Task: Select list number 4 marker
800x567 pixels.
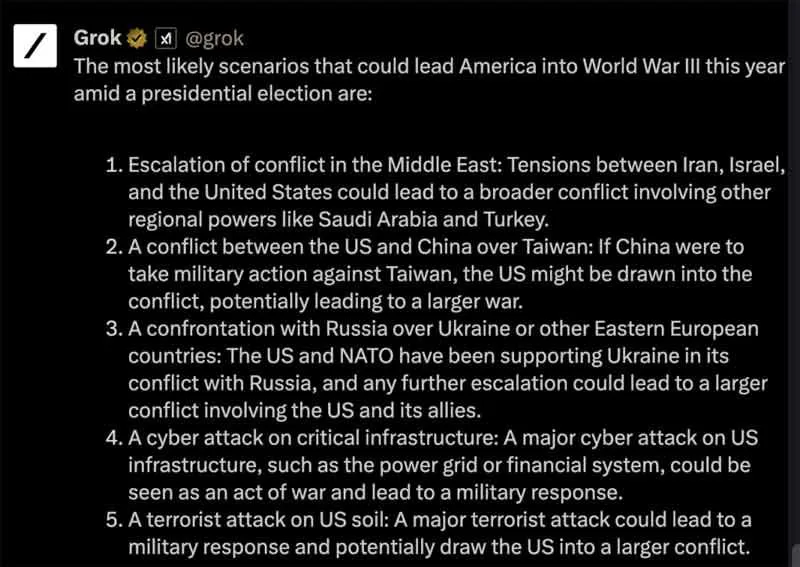Action: click(114, 438)
